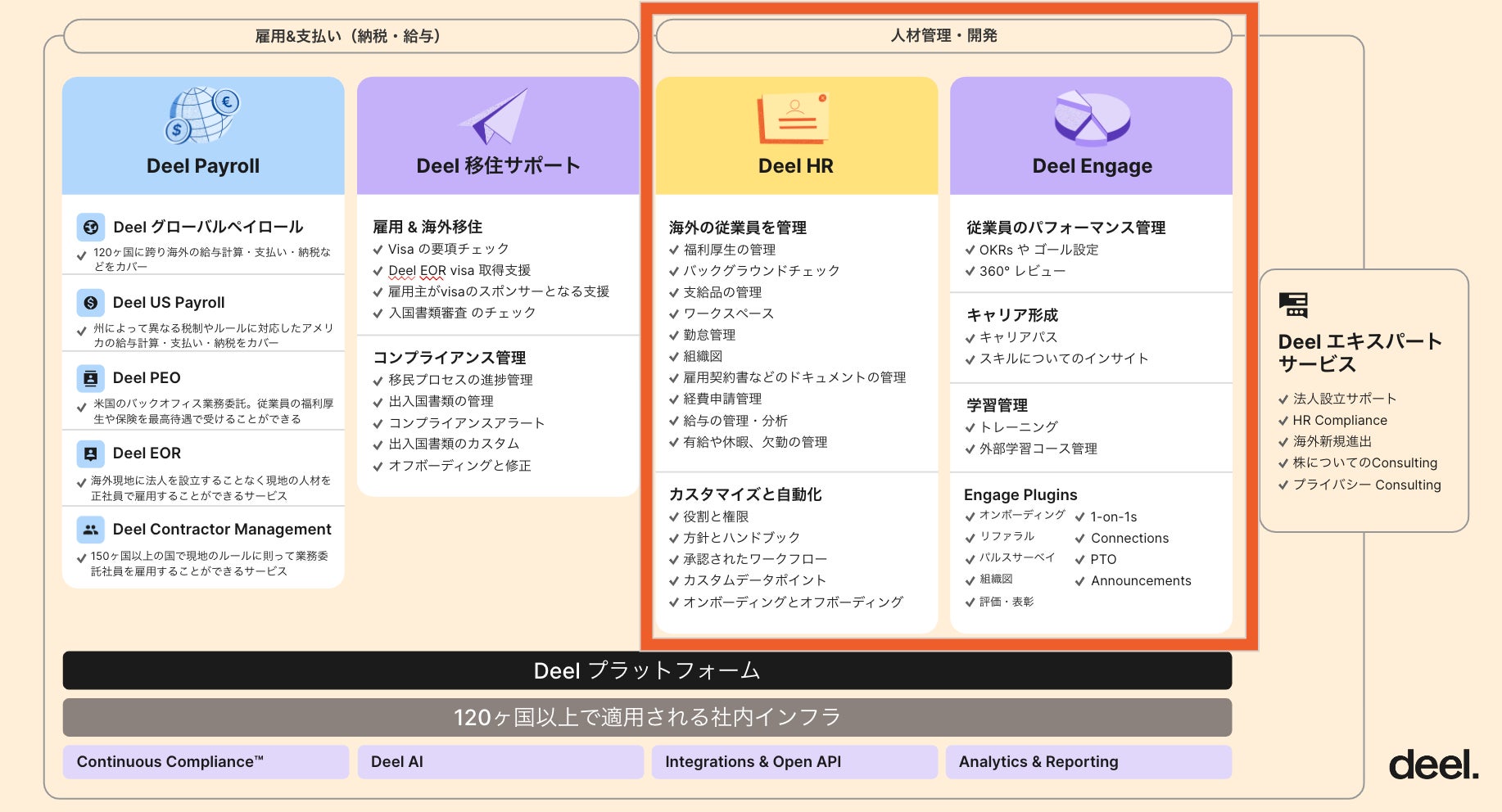The width and height of the screenshot is (1502, 812).
Task: Select the OKRs や ゴール設定 item
Action: tap(1039, 250)
